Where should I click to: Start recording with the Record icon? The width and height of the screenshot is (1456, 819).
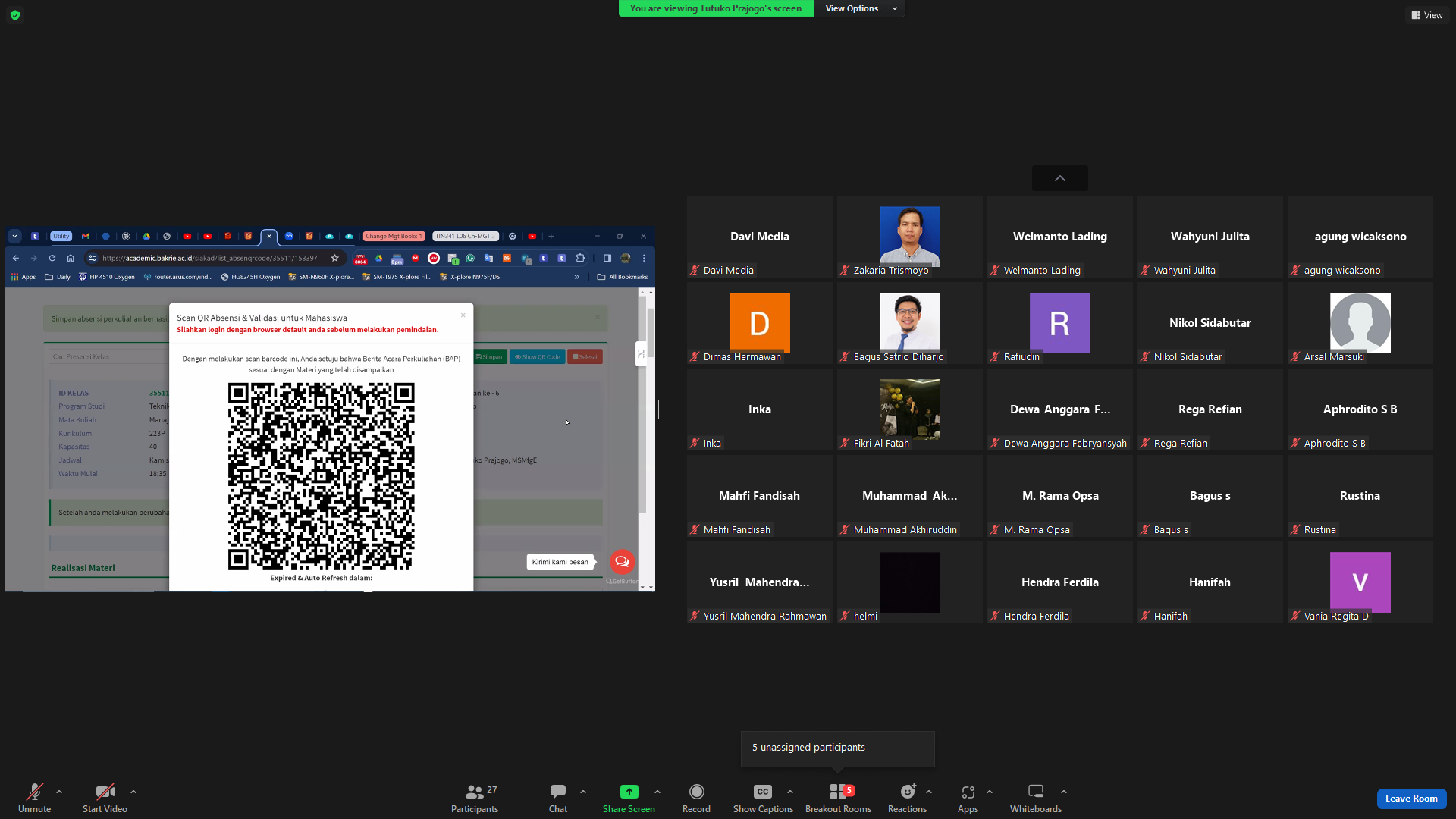point(696,792)
